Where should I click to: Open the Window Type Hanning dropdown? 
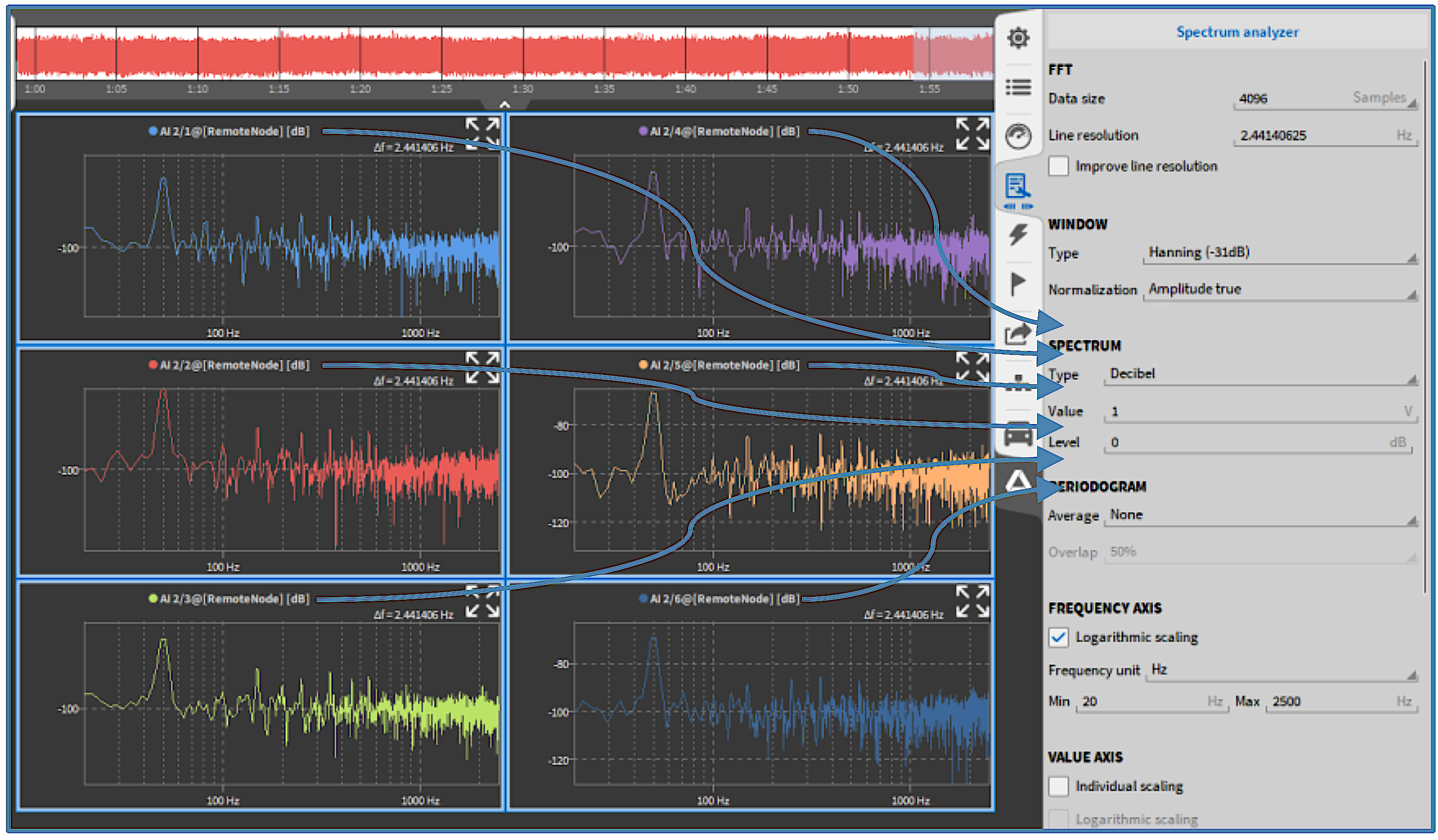[x=1279, y=254]
